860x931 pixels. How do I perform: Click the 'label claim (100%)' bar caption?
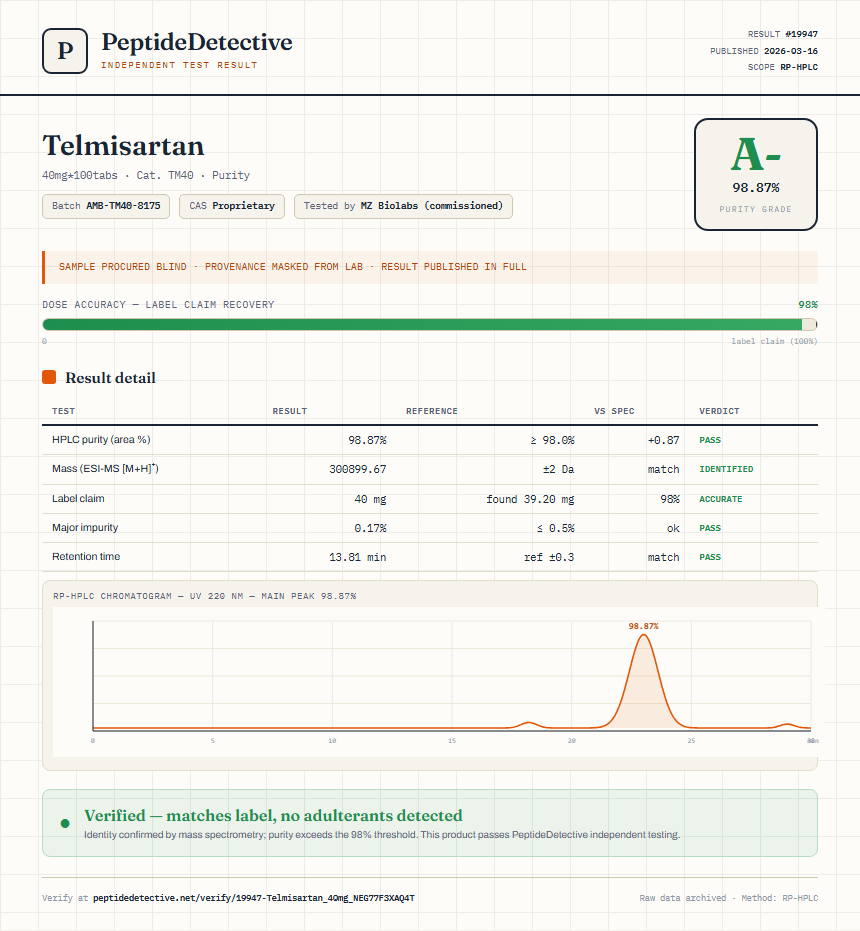[x=774, y=341]
